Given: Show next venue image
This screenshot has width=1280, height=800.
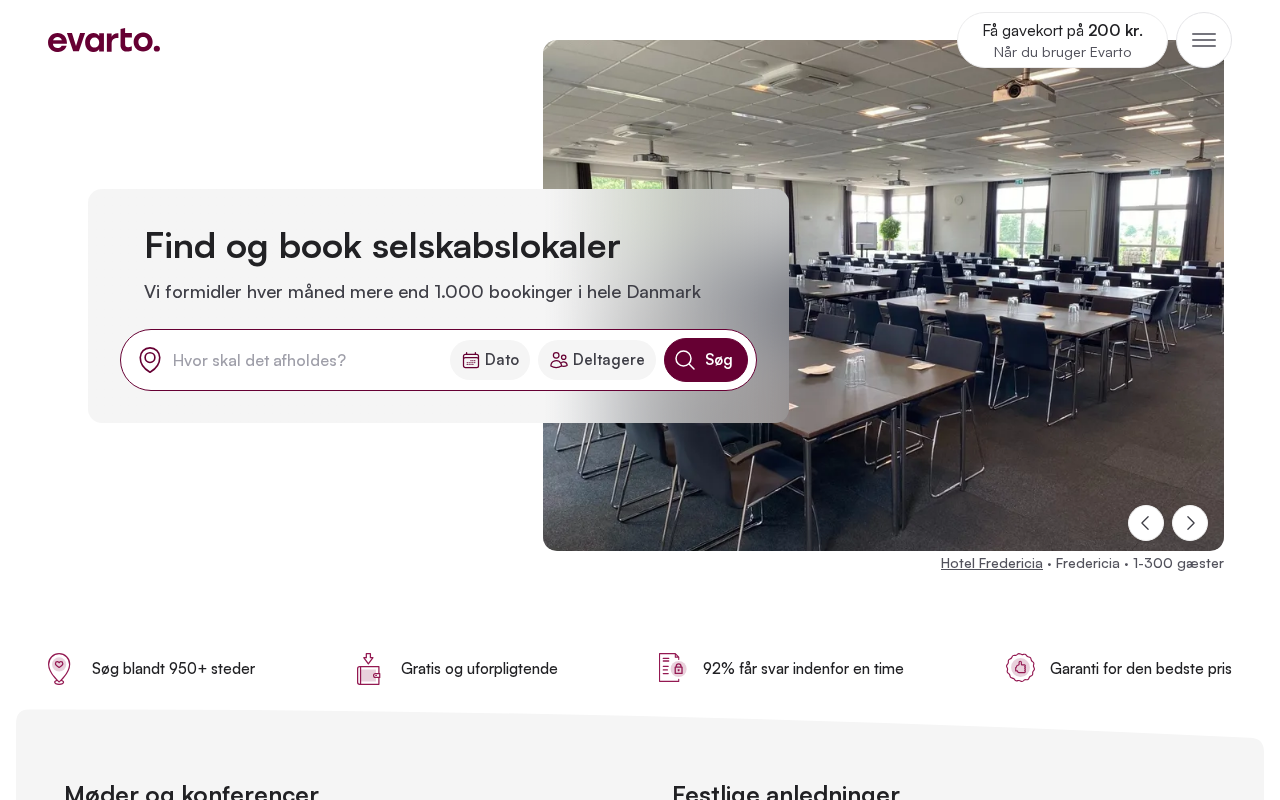Looking at the screenshot, I should 1190,523.
